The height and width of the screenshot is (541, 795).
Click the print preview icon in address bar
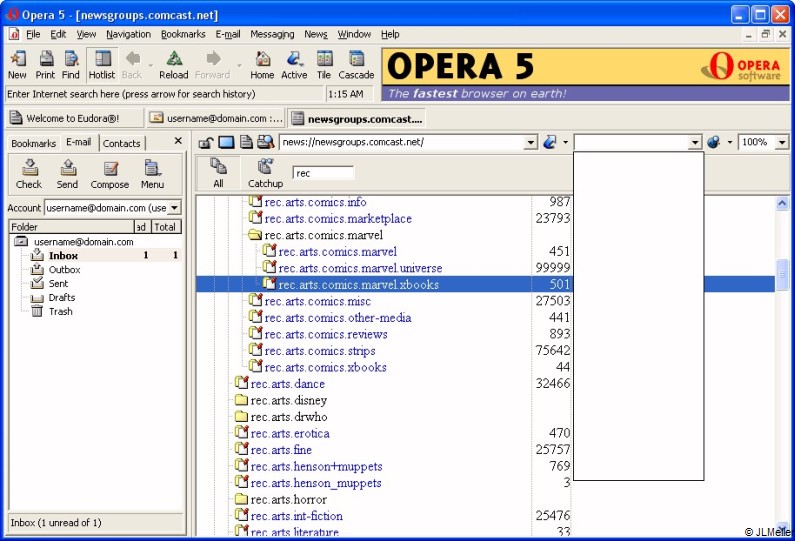pyautogui.click(x=266, y=142)
